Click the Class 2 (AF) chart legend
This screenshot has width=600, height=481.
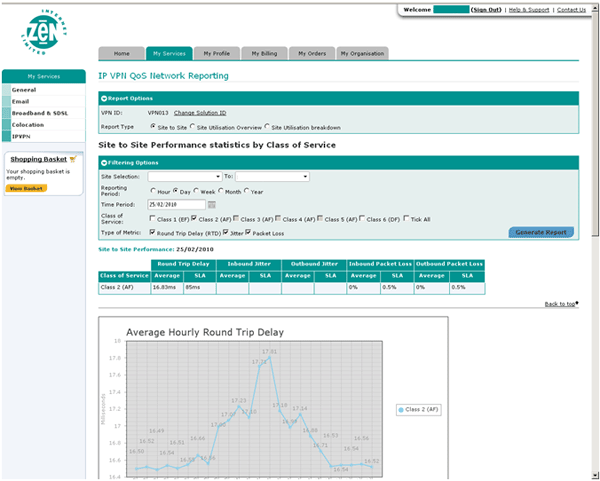[419, 410]
